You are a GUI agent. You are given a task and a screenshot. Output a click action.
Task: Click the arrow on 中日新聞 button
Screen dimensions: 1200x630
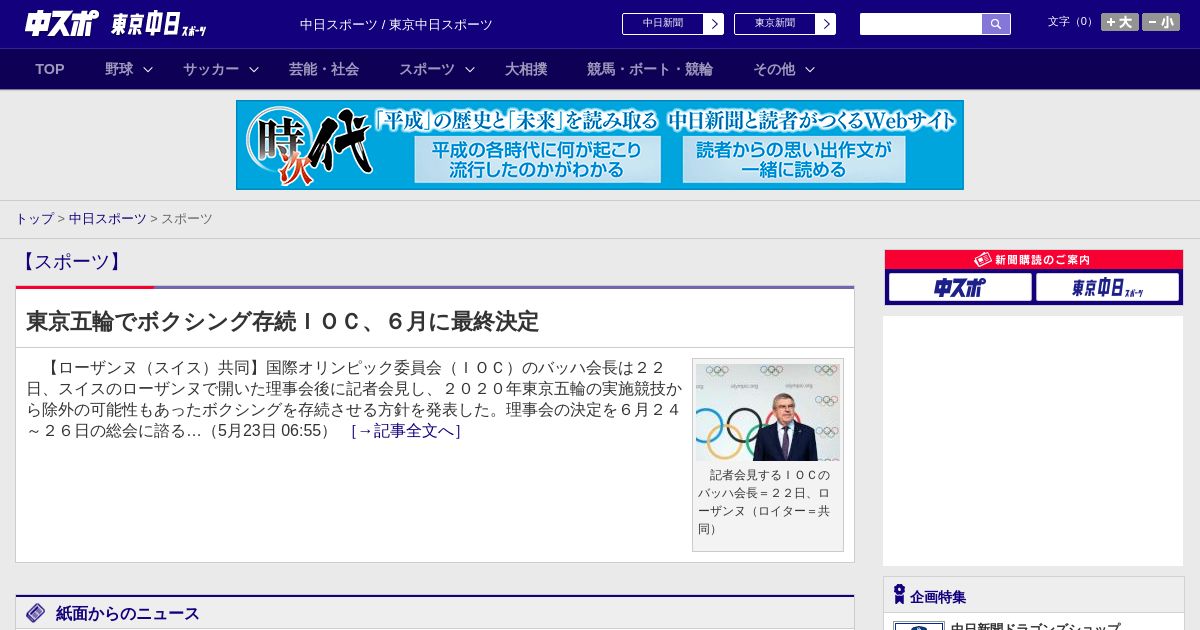coord(713,24)
